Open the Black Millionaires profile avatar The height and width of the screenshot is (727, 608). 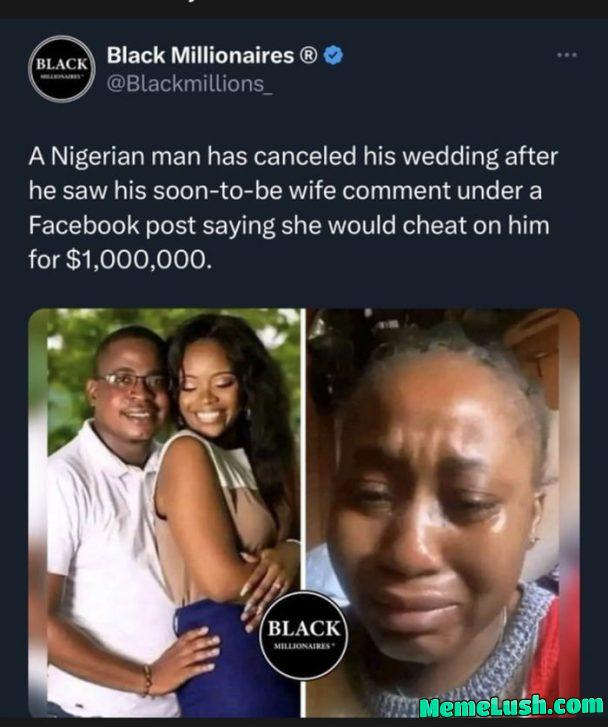click(x=62, y=69)
